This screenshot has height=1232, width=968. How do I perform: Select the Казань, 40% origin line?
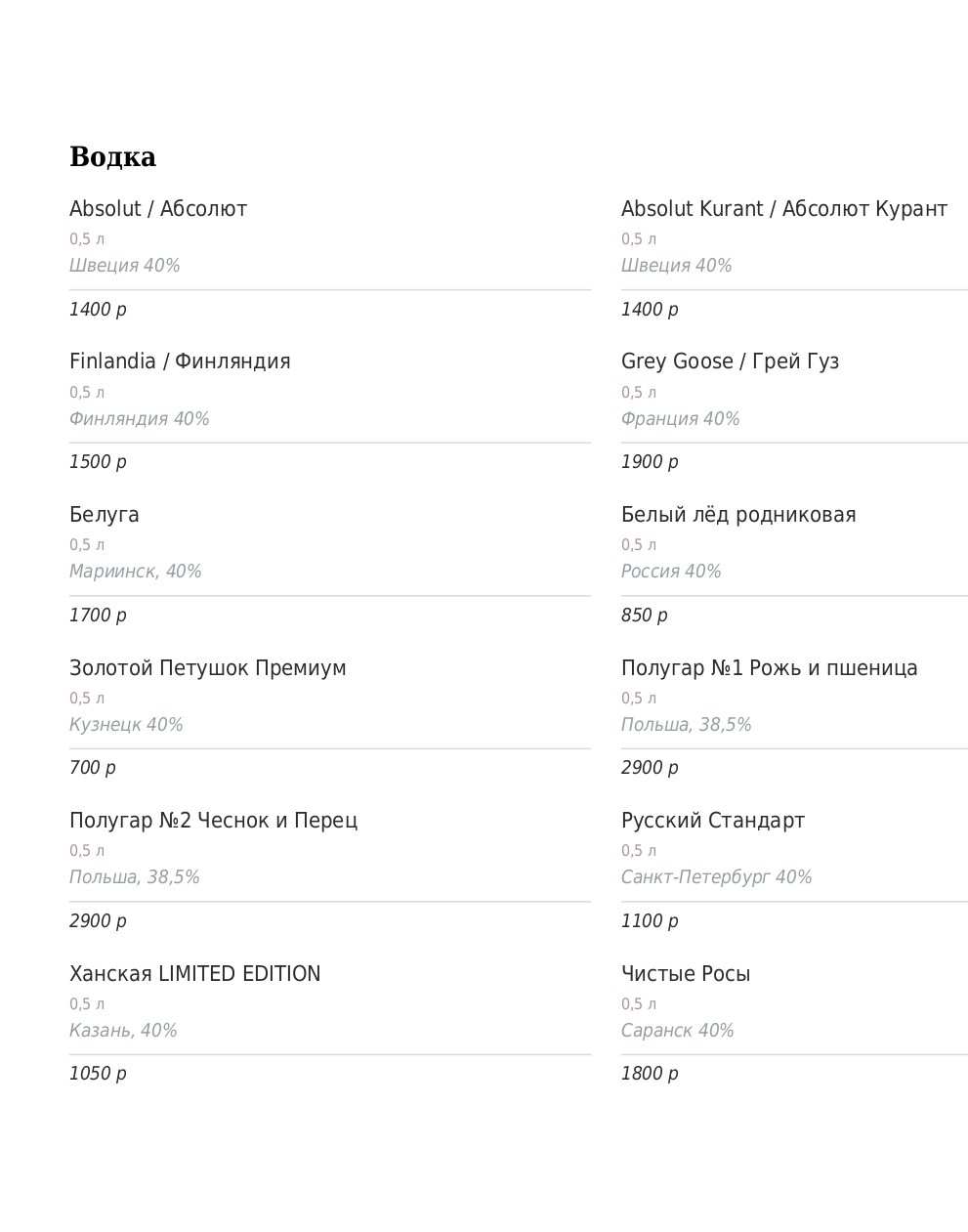123,1031
